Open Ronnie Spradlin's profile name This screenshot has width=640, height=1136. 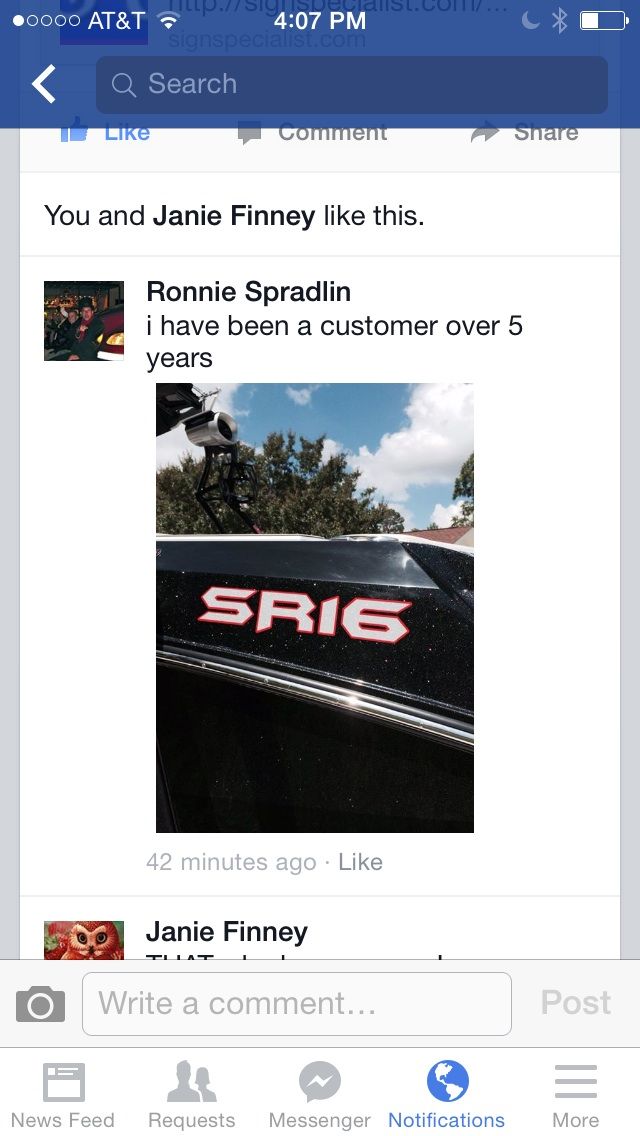(x=249, y=291)
